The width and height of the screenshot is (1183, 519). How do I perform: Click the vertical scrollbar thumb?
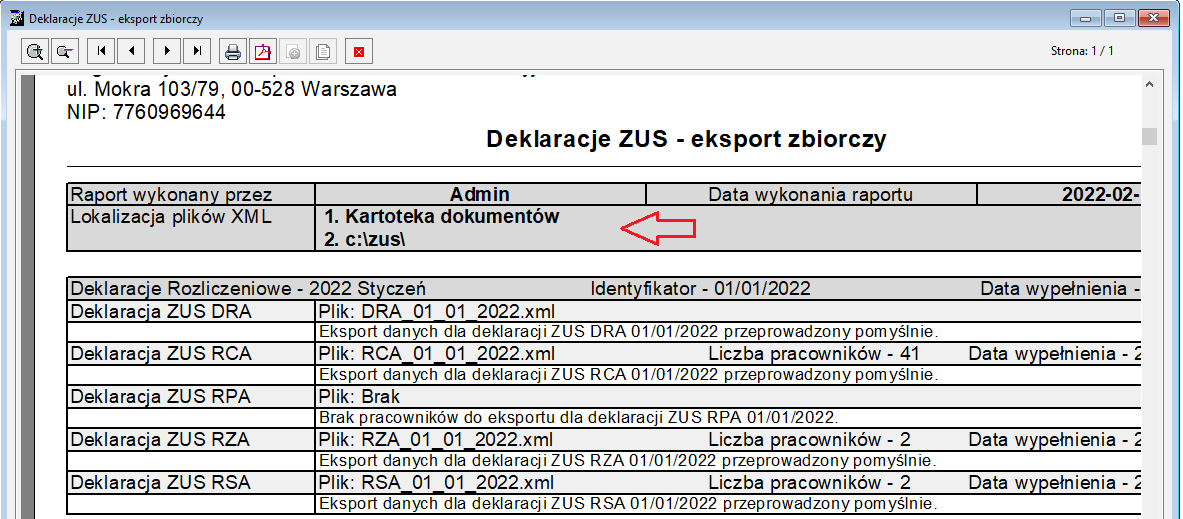pyautogui.click(x=1149, y=136)
